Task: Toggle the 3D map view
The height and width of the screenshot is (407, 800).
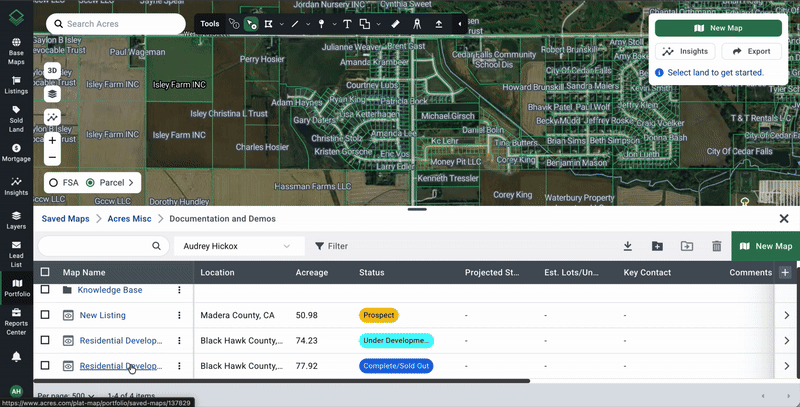Action: pos(52,71)
